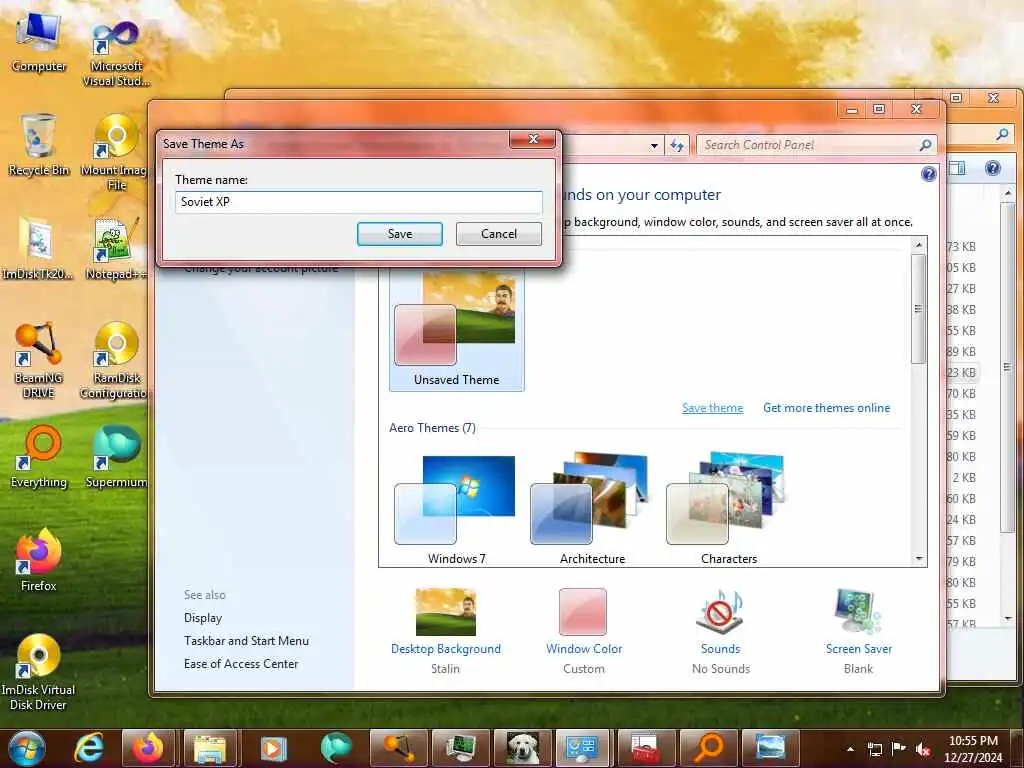Open Get more themes online link
This screenshot has width=1024, height=768.
(x=826, y=408)
